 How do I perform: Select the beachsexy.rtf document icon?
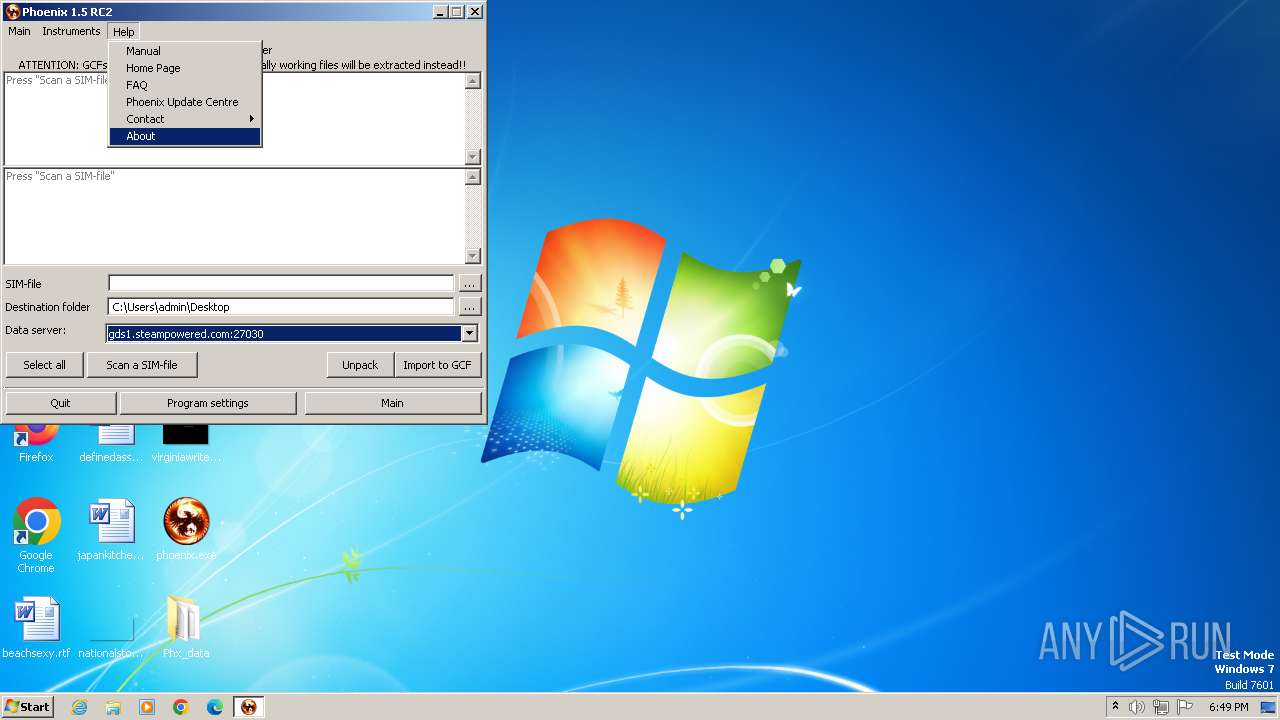36,628
